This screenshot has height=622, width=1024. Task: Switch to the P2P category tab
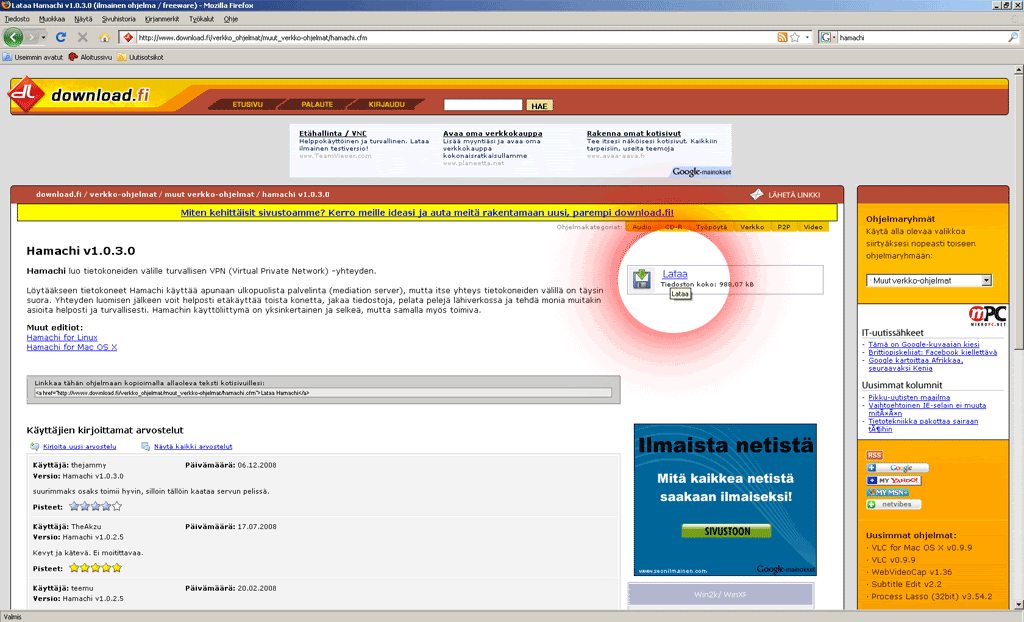[x=784, y=227]
